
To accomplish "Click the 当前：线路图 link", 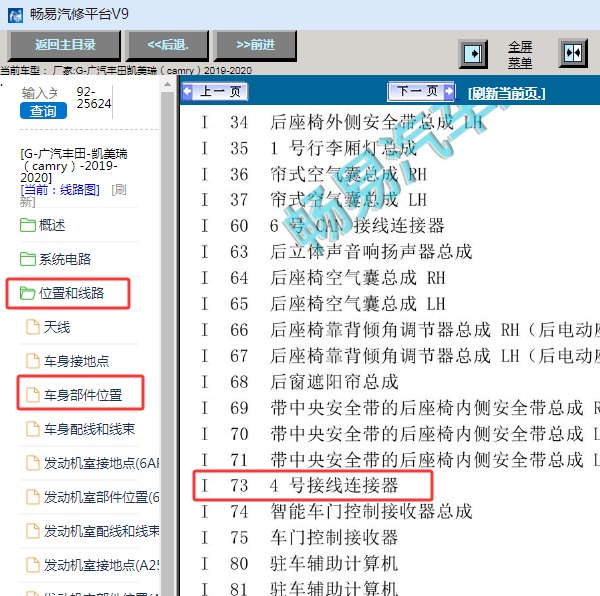I will point(60,189).
